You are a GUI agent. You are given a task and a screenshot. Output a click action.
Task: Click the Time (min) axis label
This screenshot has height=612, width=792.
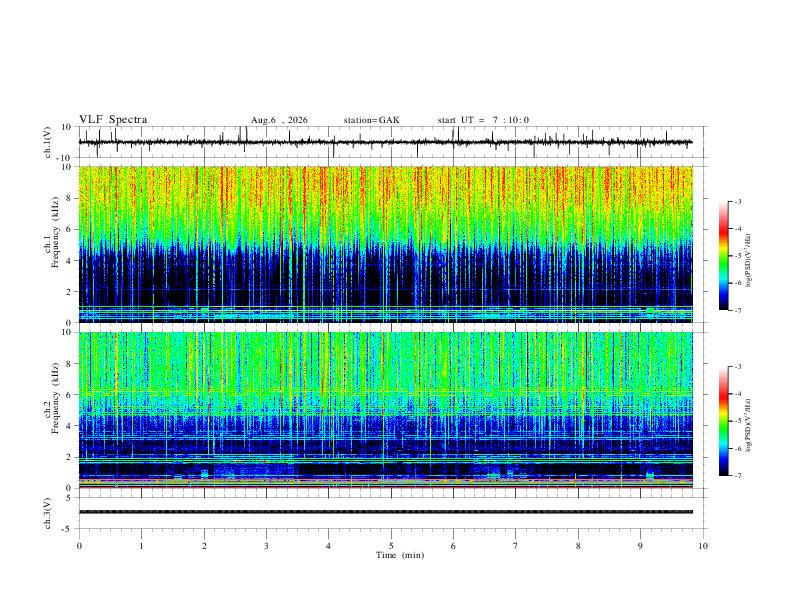click(400, 555)
